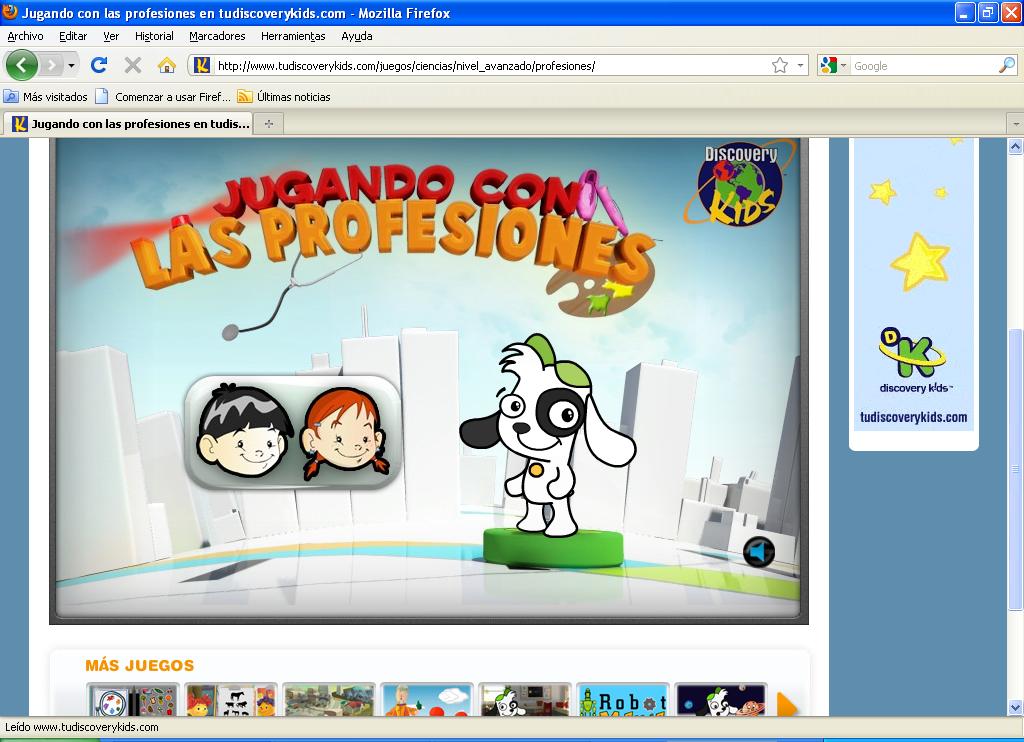Open the Más visitados bookmark folder
1024x742 pixels.
(46, 97)
